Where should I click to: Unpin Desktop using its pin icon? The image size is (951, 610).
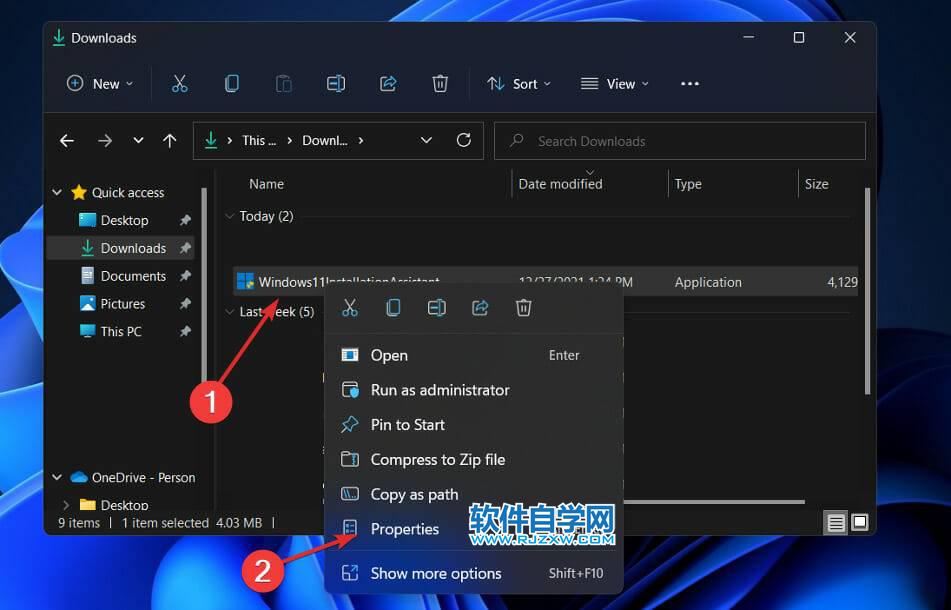tap(185, 220)
